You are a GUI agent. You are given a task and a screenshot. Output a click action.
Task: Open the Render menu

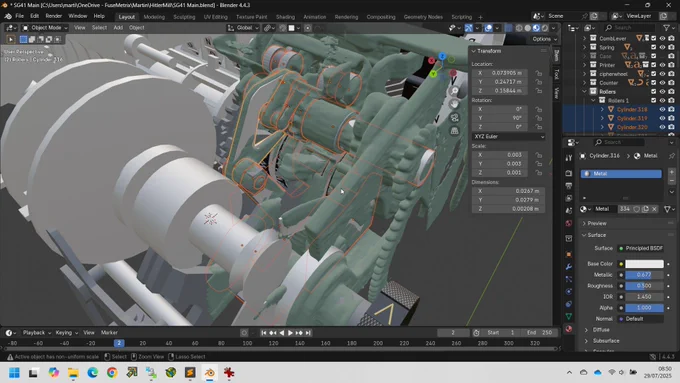pyautogui.click(x=53, y=16)
